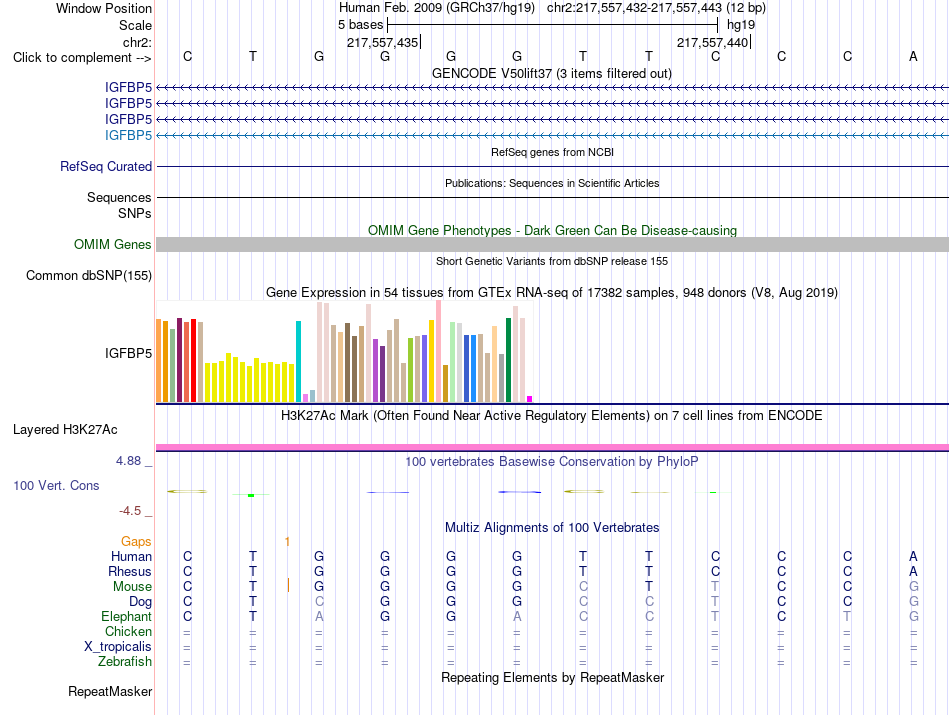Click the 'chr2:' ruler label
Viewport: 950px width, 715px height.
137,42
